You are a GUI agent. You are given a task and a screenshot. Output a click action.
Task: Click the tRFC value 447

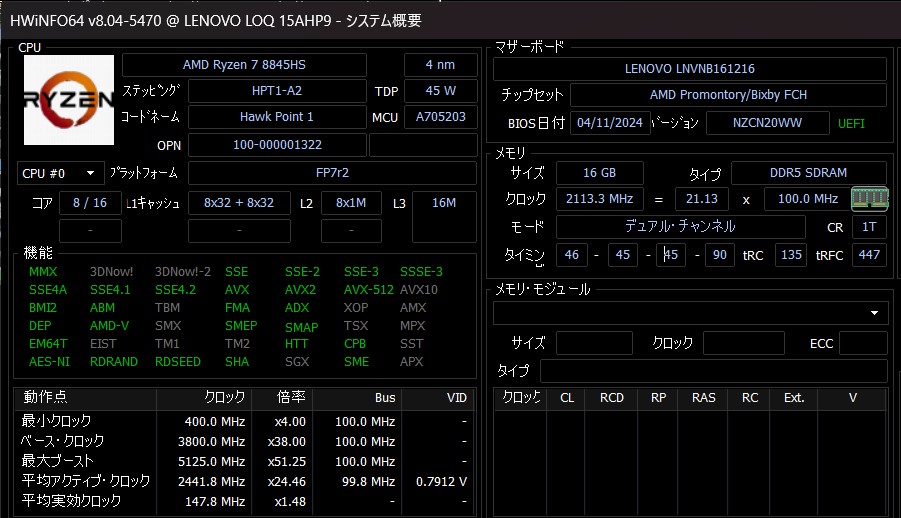[x=869, y=255]
